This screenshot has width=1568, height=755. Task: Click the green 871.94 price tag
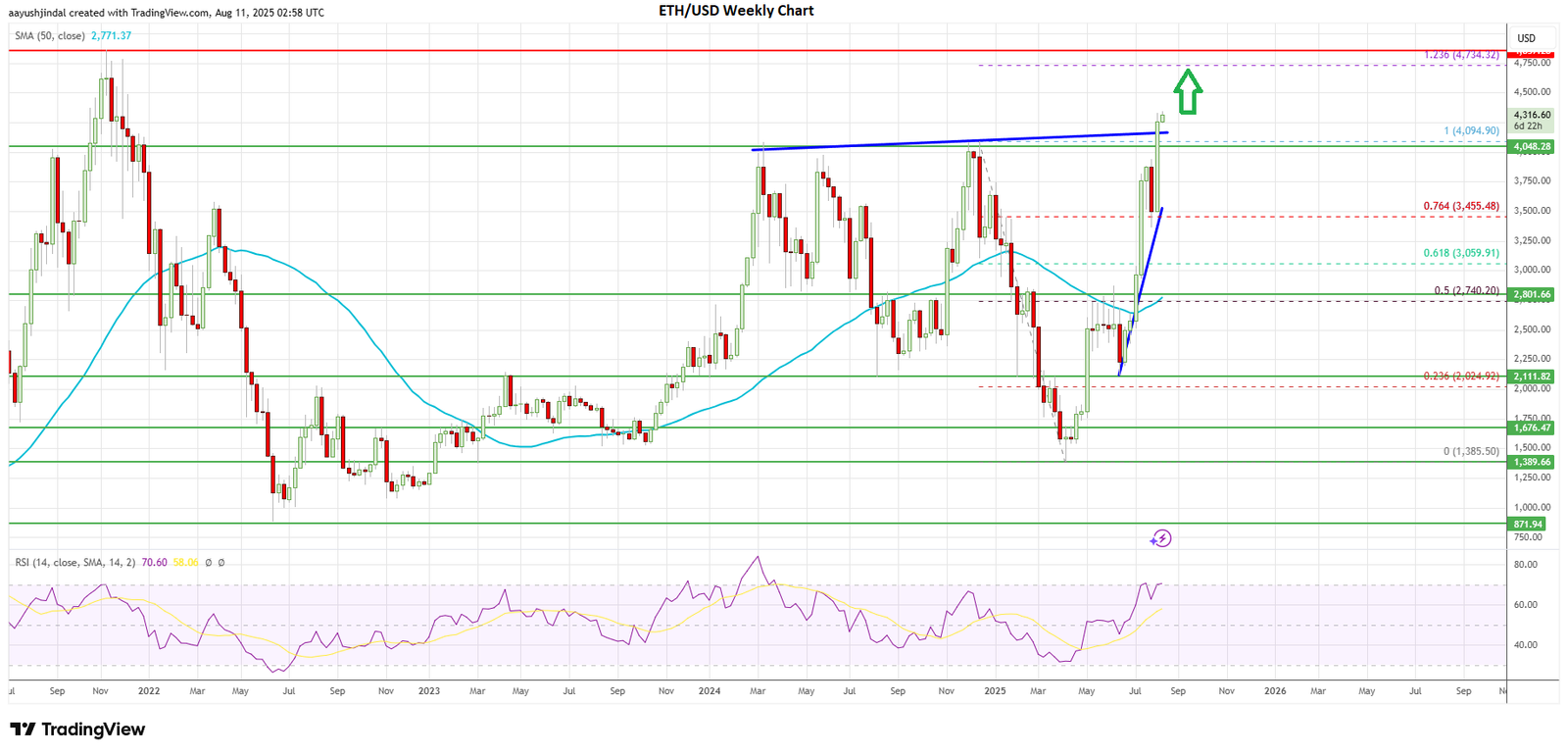[1528, 525]
